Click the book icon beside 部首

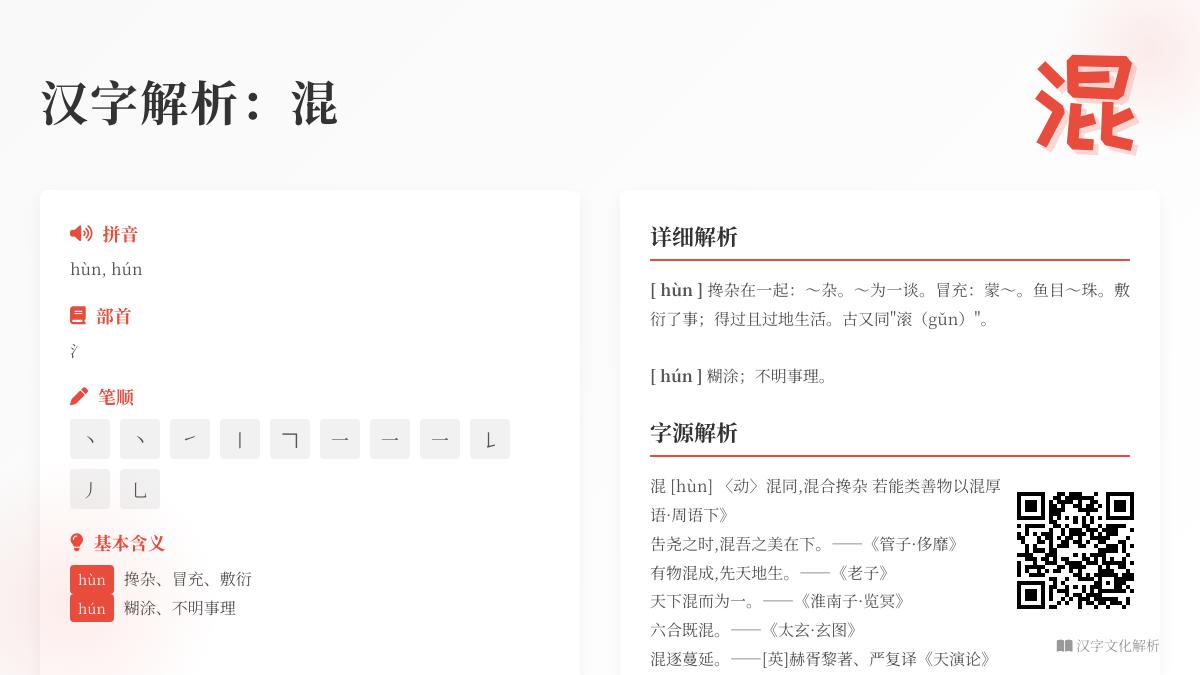tap(78, 316)
